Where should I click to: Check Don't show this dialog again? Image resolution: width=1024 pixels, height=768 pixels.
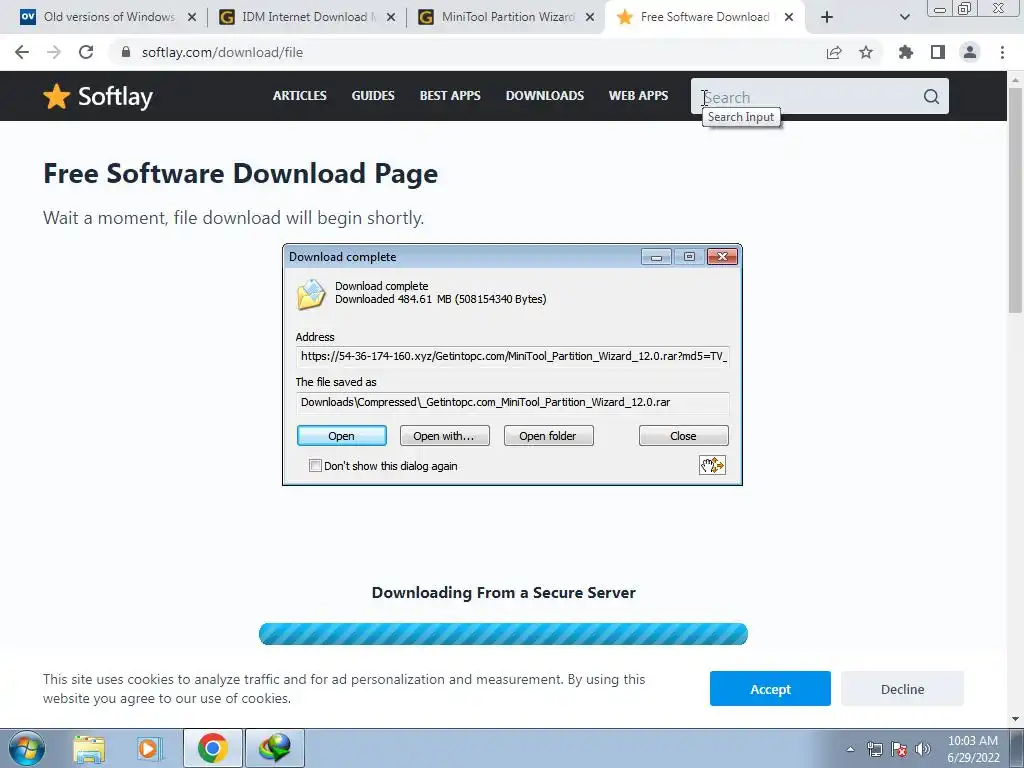(315, 466)
